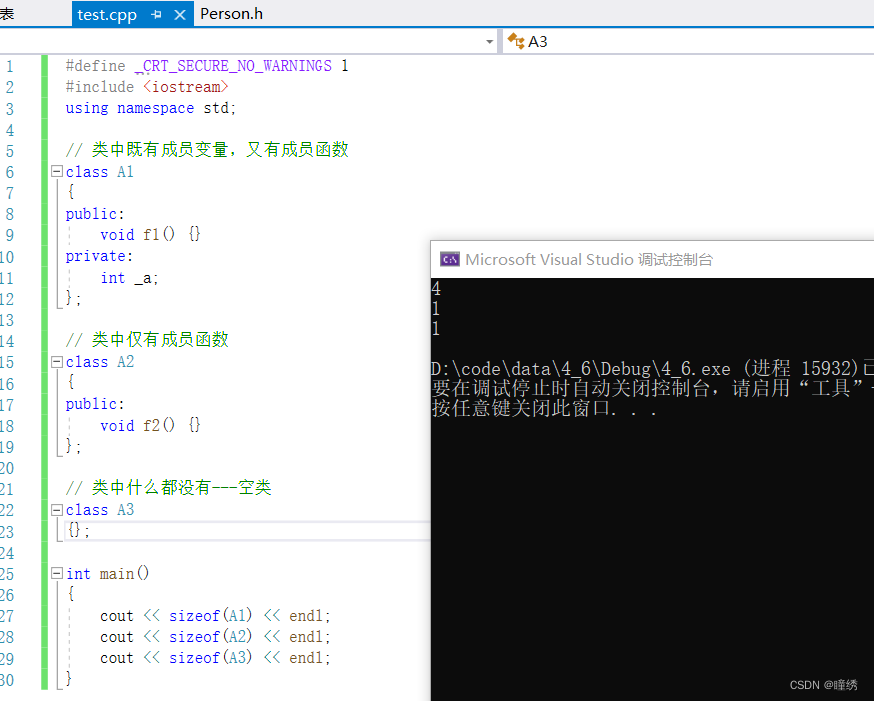Screen dimensions: 874x701
Task: Click the 'cout << sizeof(A1)' line
Action: click(215, 616)
